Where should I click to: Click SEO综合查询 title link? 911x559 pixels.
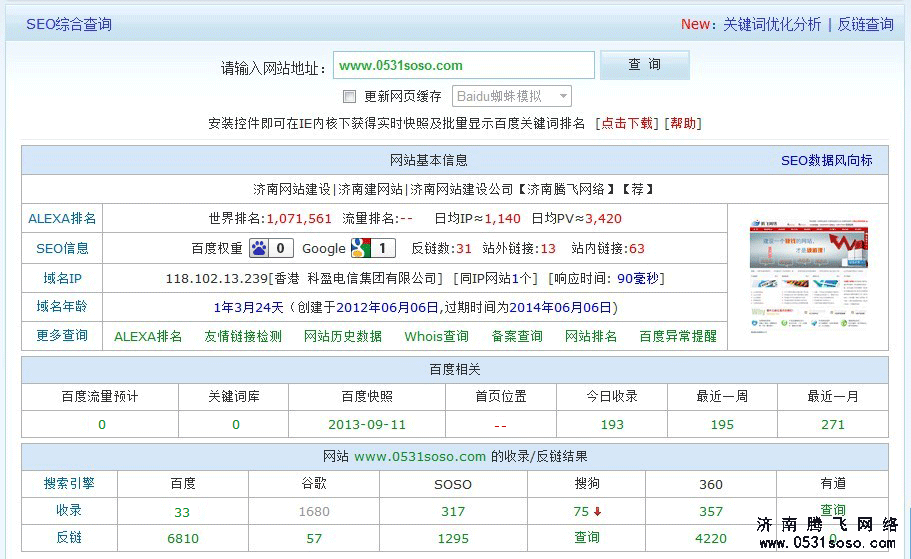[x=69, y=24]
